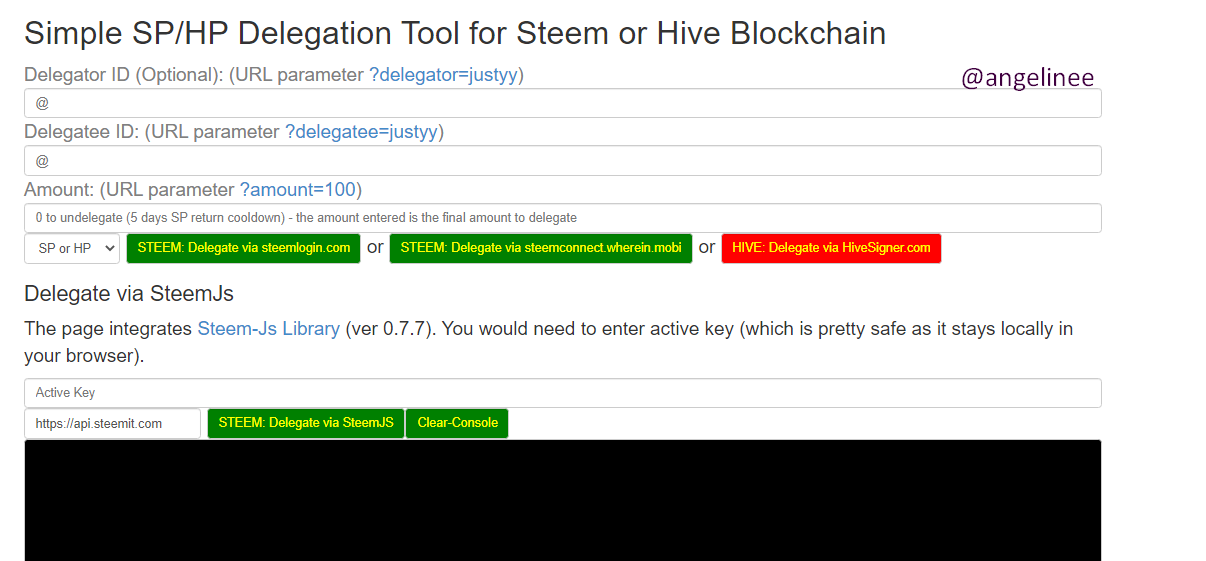Click the https://api.steemit.com node field
Screen dimensions: 1206x561
[112, 424]
